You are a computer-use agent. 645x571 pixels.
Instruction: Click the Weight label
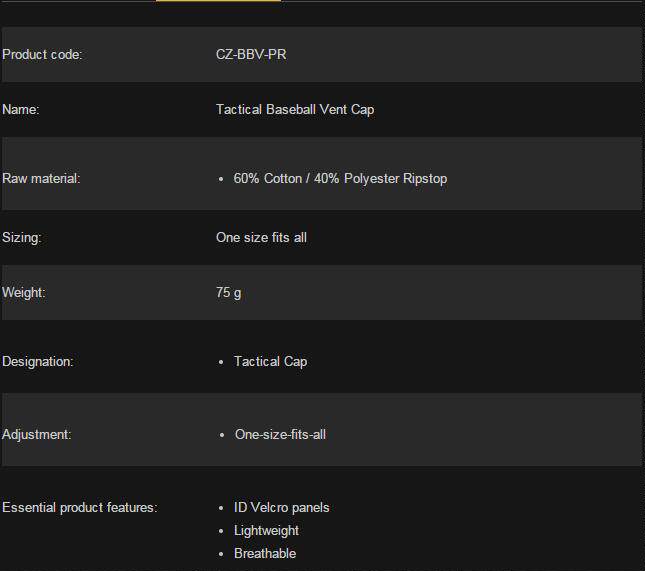coord(24,293)
